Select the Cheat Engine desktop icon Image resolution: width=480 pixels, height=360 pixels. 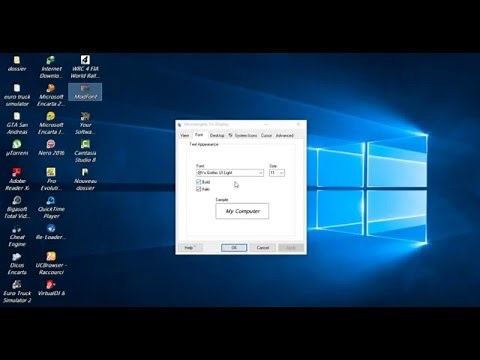click(x=17, y=235)
